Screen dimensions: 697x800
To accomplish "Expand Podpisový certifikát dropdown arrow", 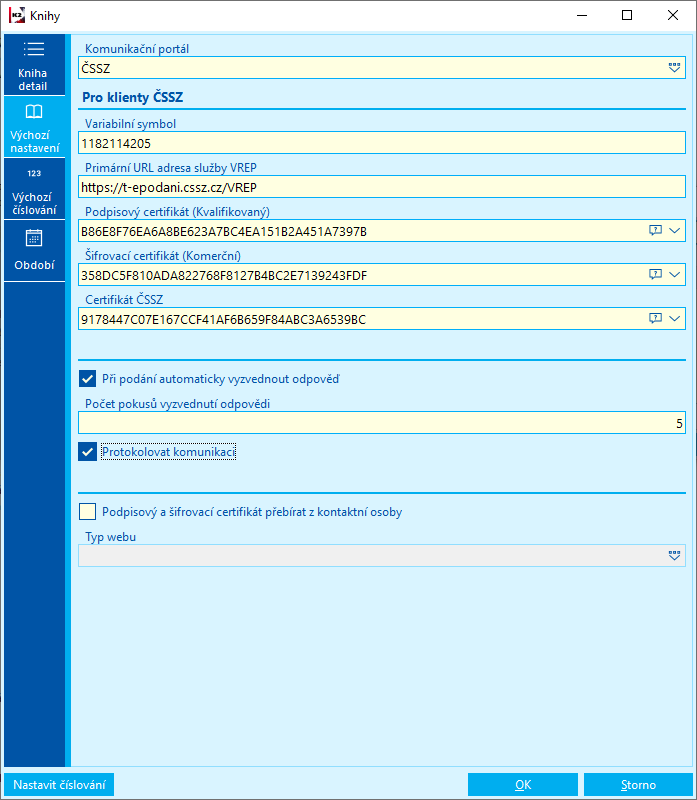I will point(675,231).
